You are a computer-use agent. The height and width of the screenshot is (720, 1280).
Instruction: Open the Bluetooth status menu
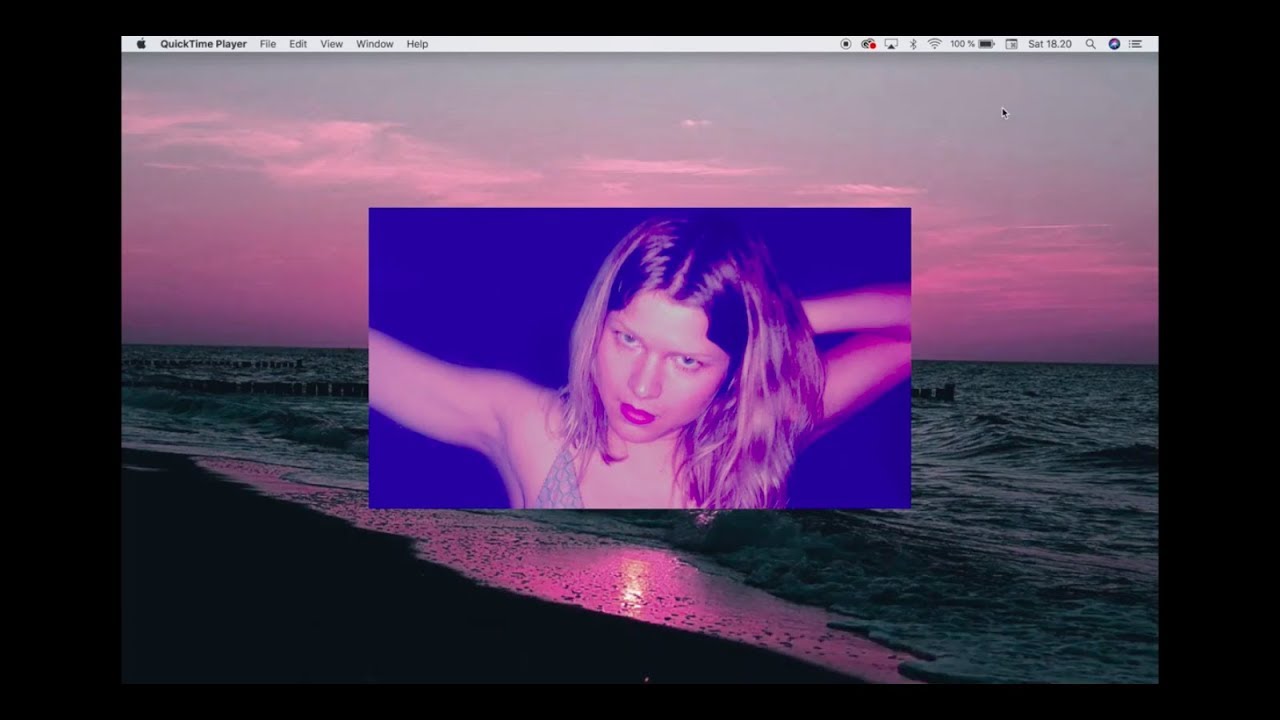913,44
